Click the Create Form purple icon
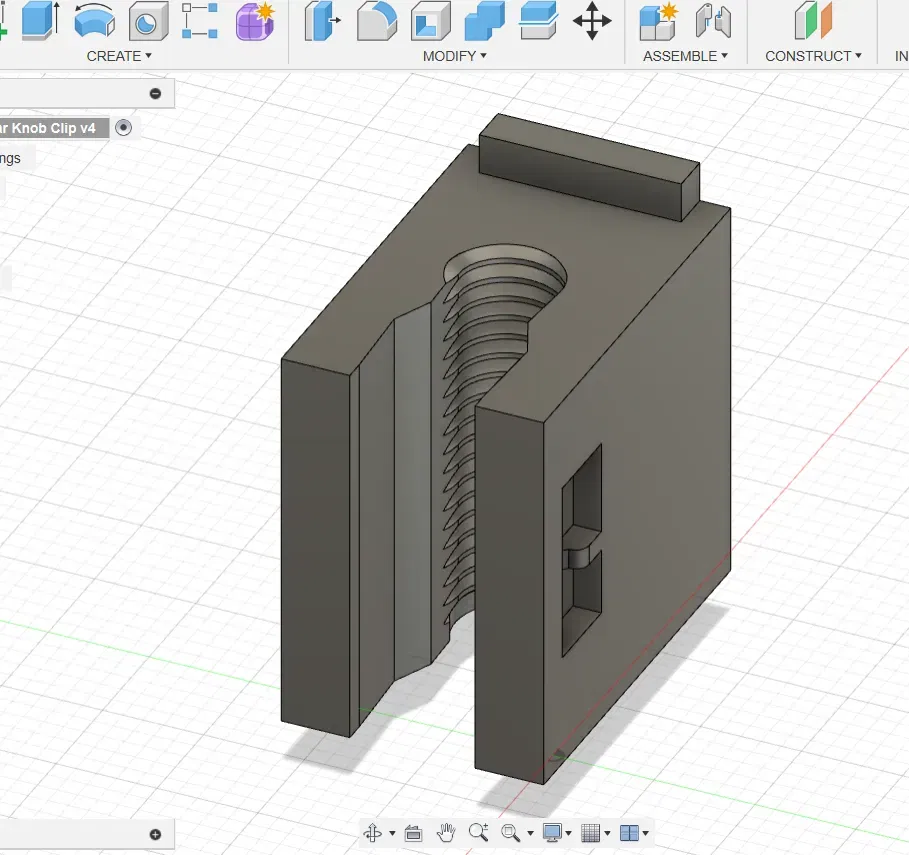This screenshot has height=855, width=909. pos(255,21)
